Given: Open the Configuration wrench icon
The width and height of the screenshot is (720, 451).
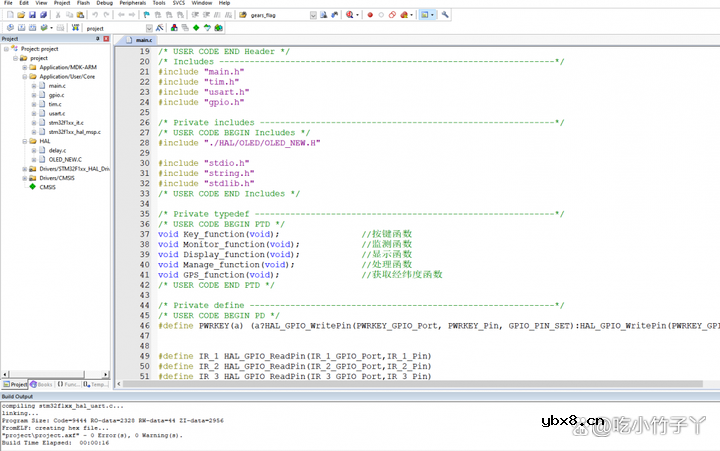Looking at the screenshot, I should 445,16.
